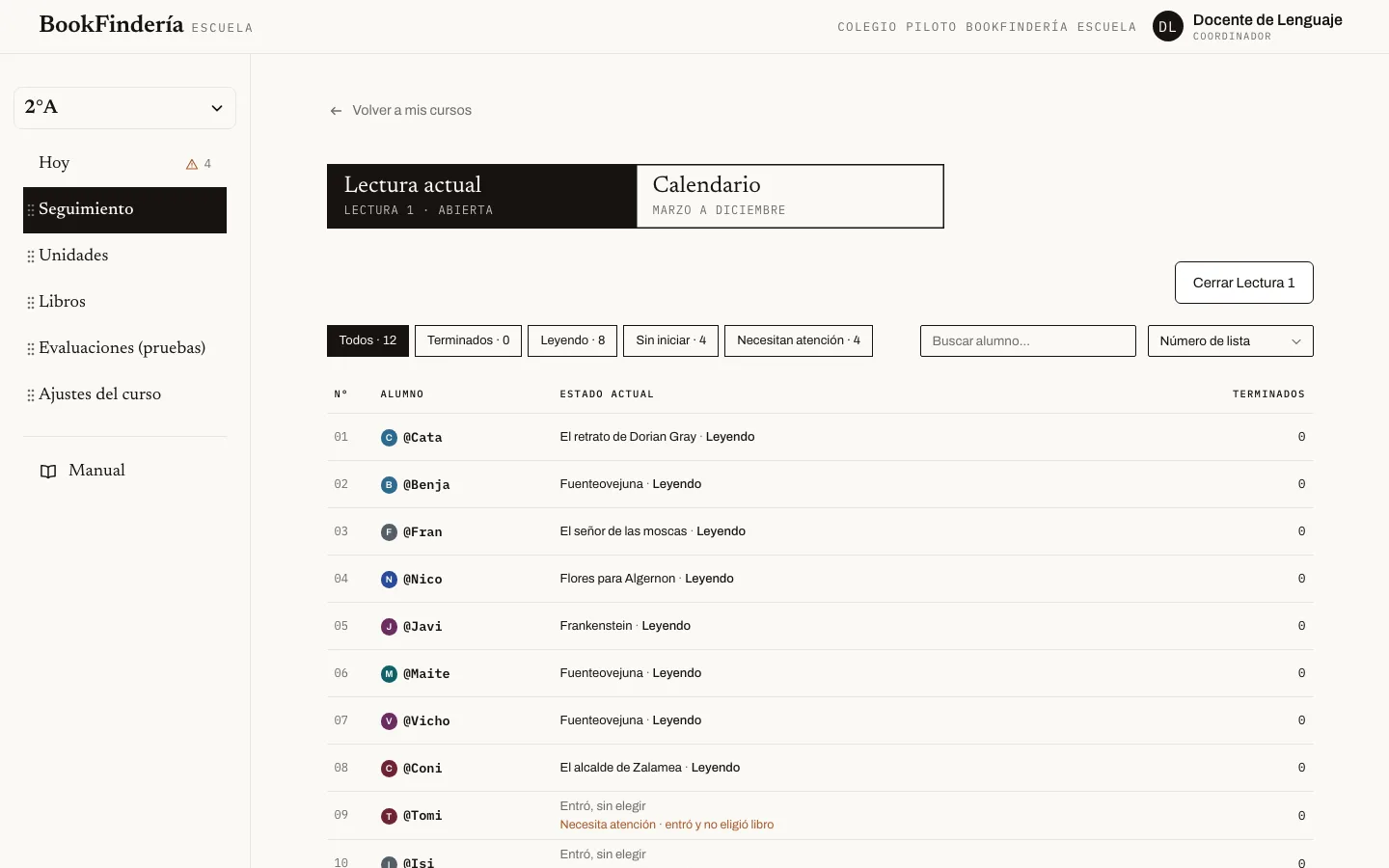The height and width of the screenshot is (868, 1389).
Task: Click @Nico's avatar circle
Action: [389, 580]
